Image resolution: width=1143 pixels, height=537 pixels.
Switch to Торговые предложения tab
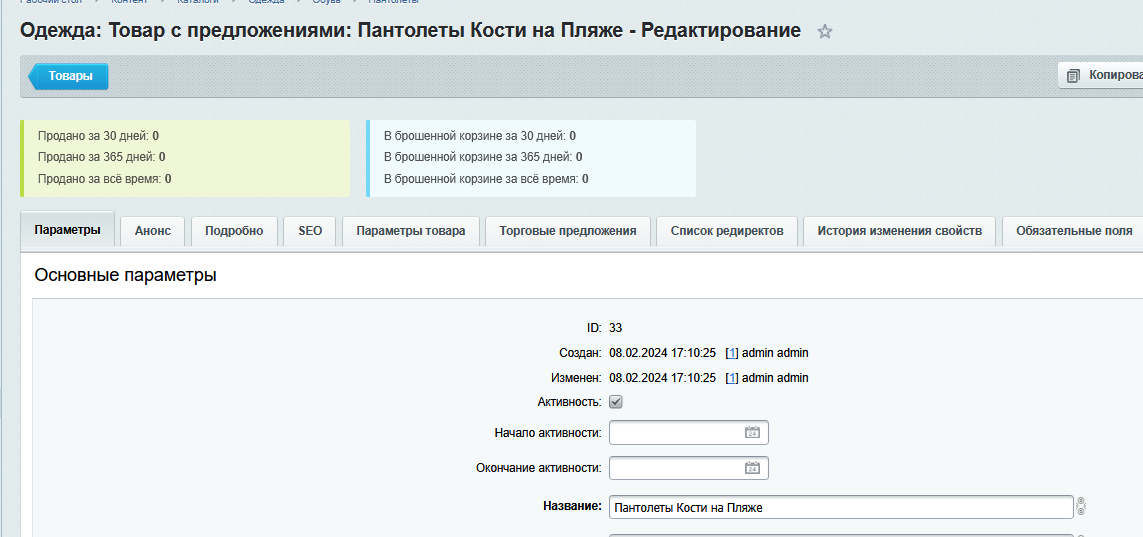568,231
